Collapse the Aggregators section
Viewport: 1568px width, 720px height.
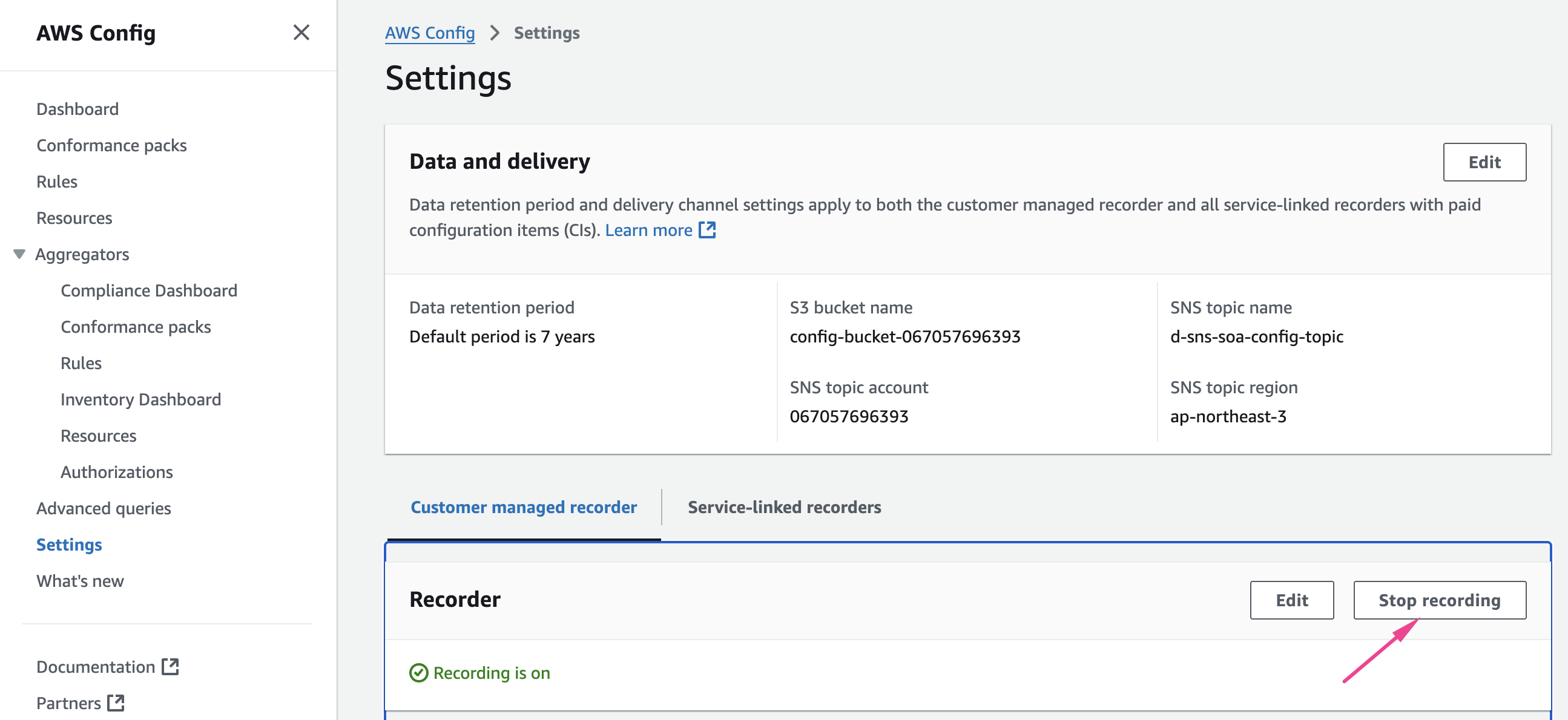(19, 254)
